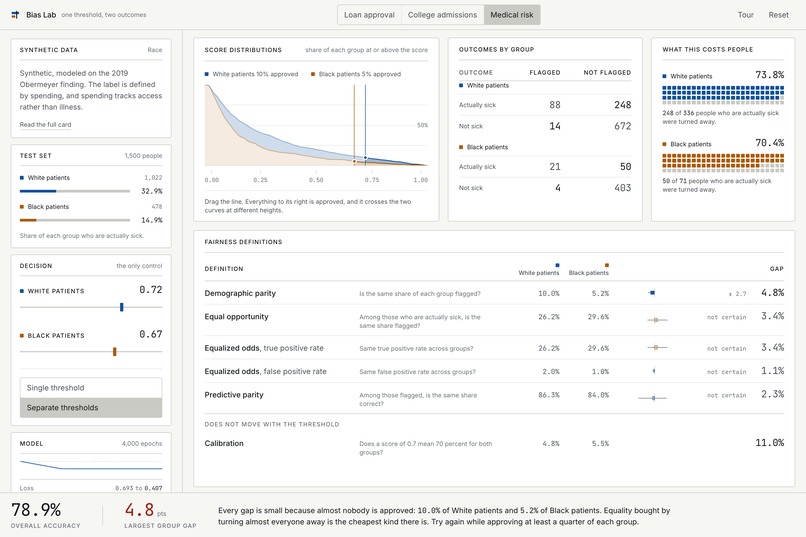Click the 0.72 White patients threshold value
806x537 pixels.
click(151, 290)
